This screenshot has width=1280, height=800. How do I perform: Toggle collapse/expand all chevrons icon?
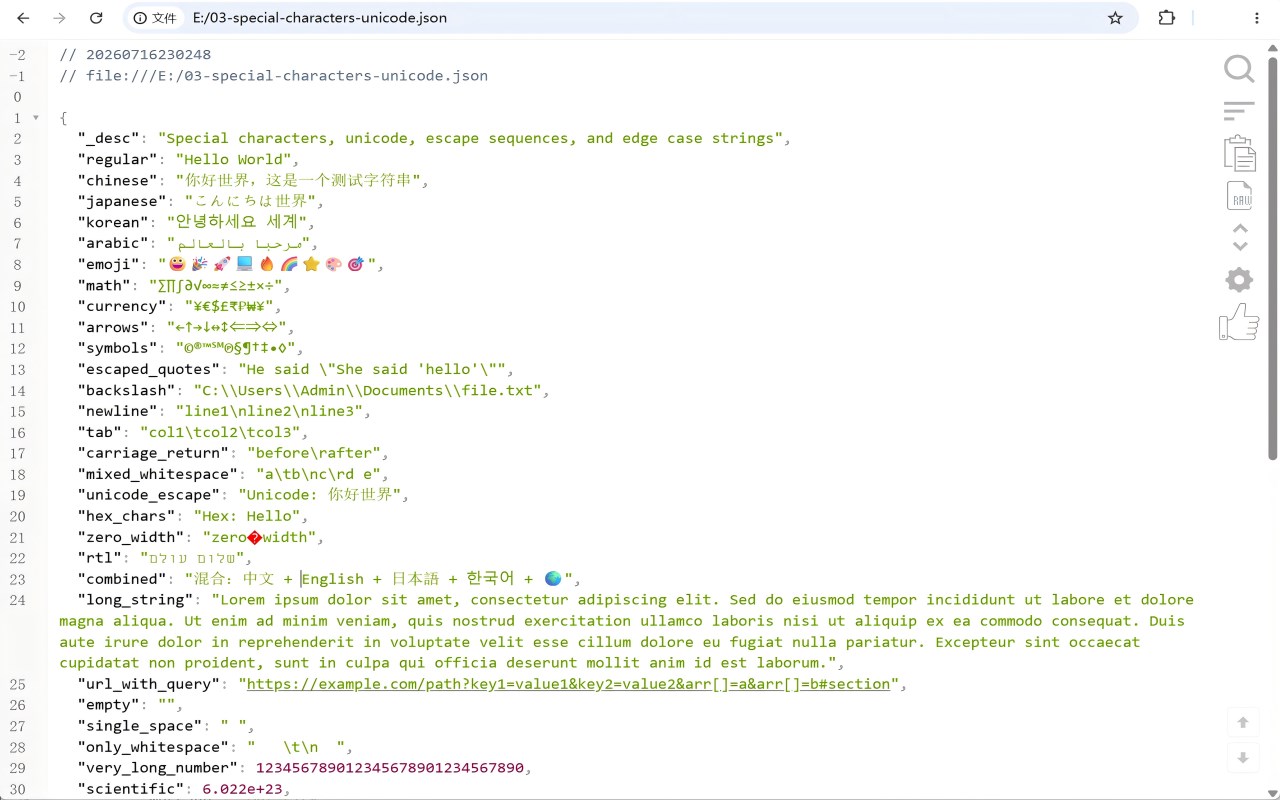coord(1240,237)
